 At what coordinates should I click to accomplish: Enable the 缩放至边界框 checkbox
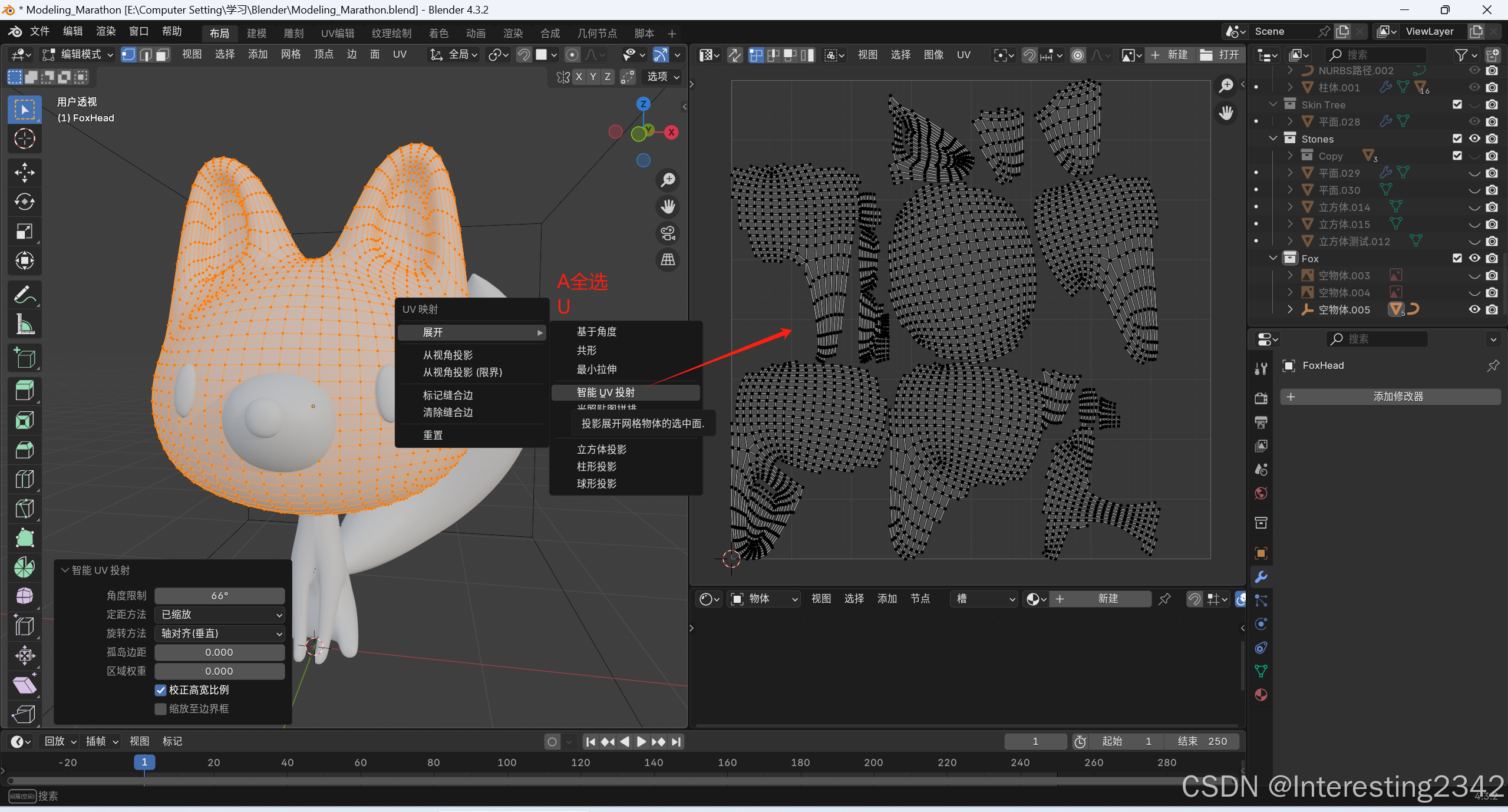(160, 709)
